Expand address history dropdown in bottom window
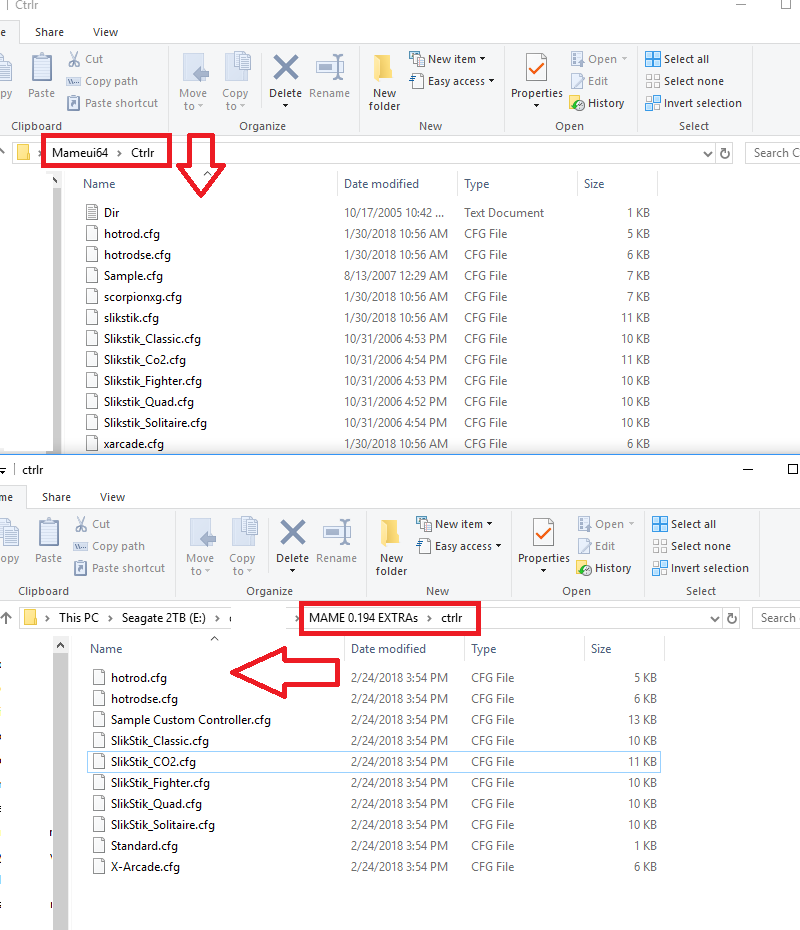The height and width of the screenshot is (930, 800). [x=715, y=619]
